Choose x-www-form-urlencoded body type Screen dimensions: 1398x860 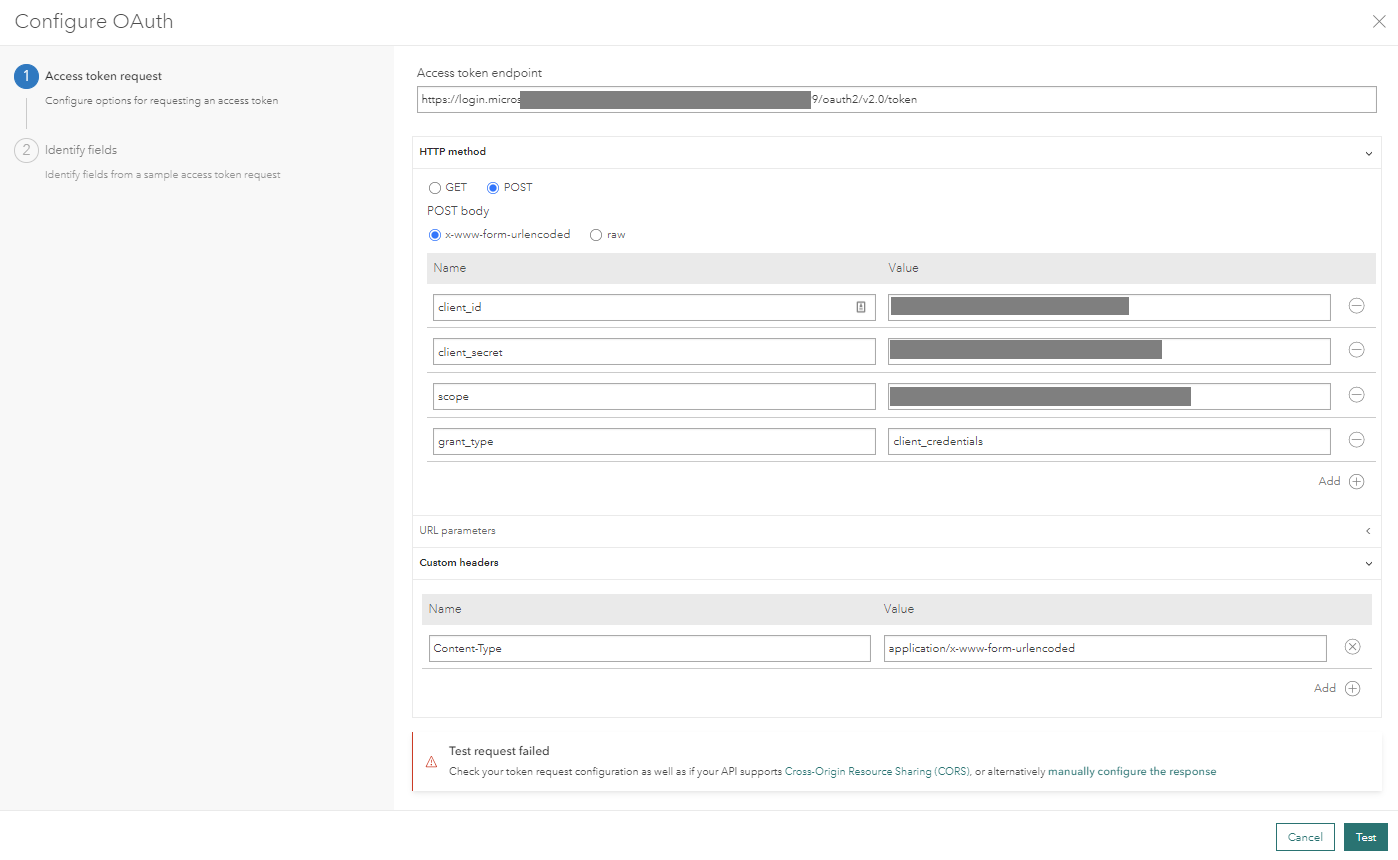pyautogui.click(x=434, y=235)
